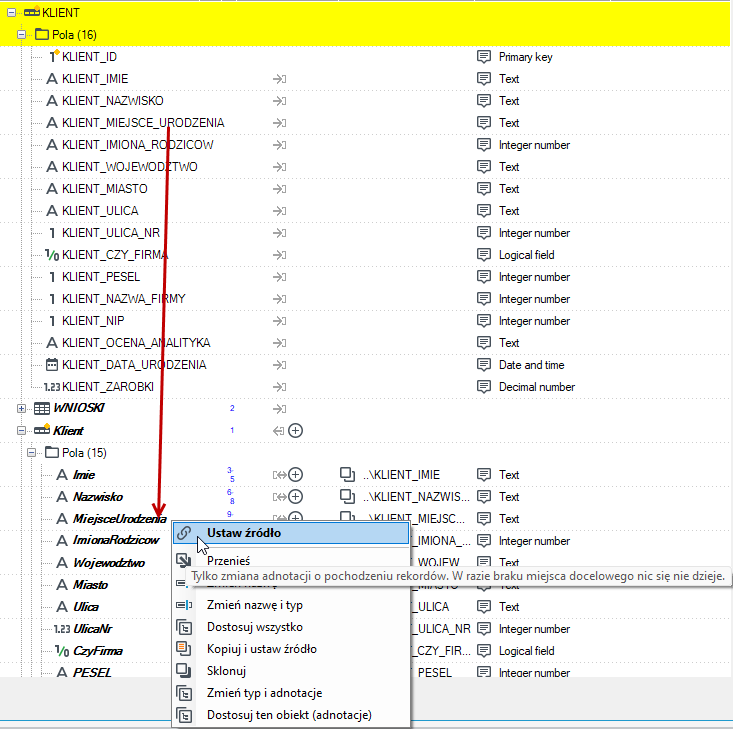Image resolution: width=733 pixels, height=729 pixels.
Task: Select the KLIENT_ID field
Action: (x=89, y=57)
